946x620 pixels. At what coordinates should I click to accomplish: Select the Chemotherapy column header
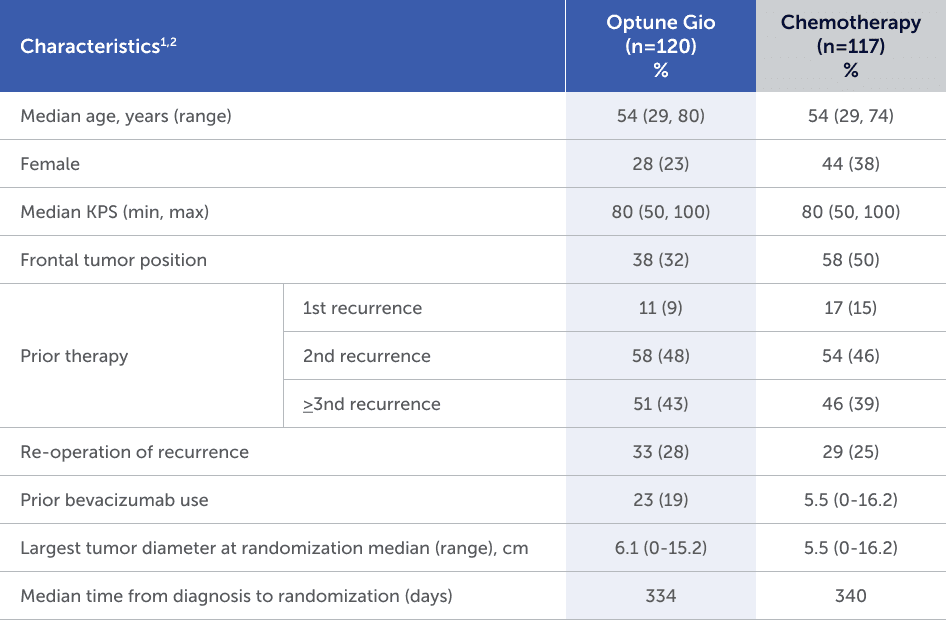tap(850, 46)
